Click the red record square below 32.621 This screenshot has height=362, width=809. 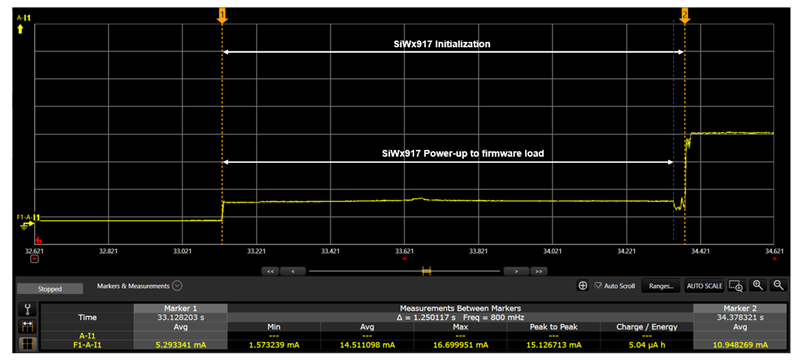tap(34, 260)
